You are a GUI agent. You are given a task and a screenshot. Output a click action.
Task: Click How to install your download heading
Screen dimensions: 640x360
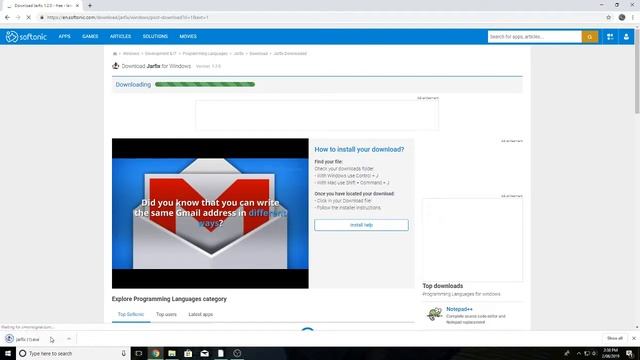point(359,149)
